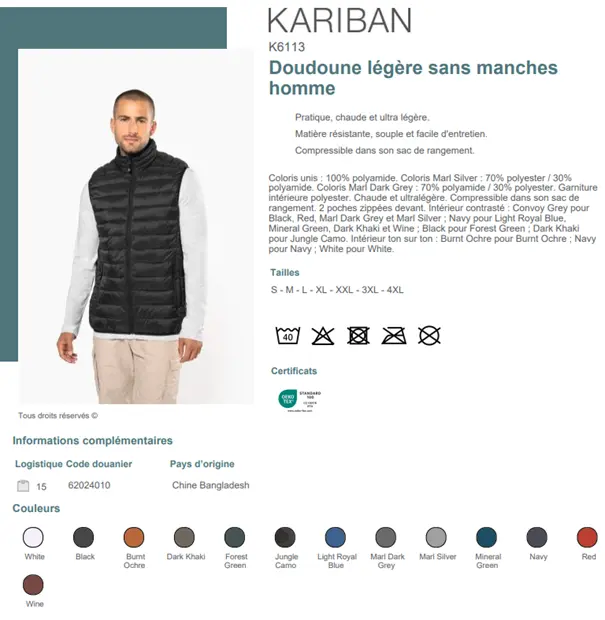Click the product photo of the black vest
The height and width of the screenshot is (620, 605).
click(x=136, y=226)
